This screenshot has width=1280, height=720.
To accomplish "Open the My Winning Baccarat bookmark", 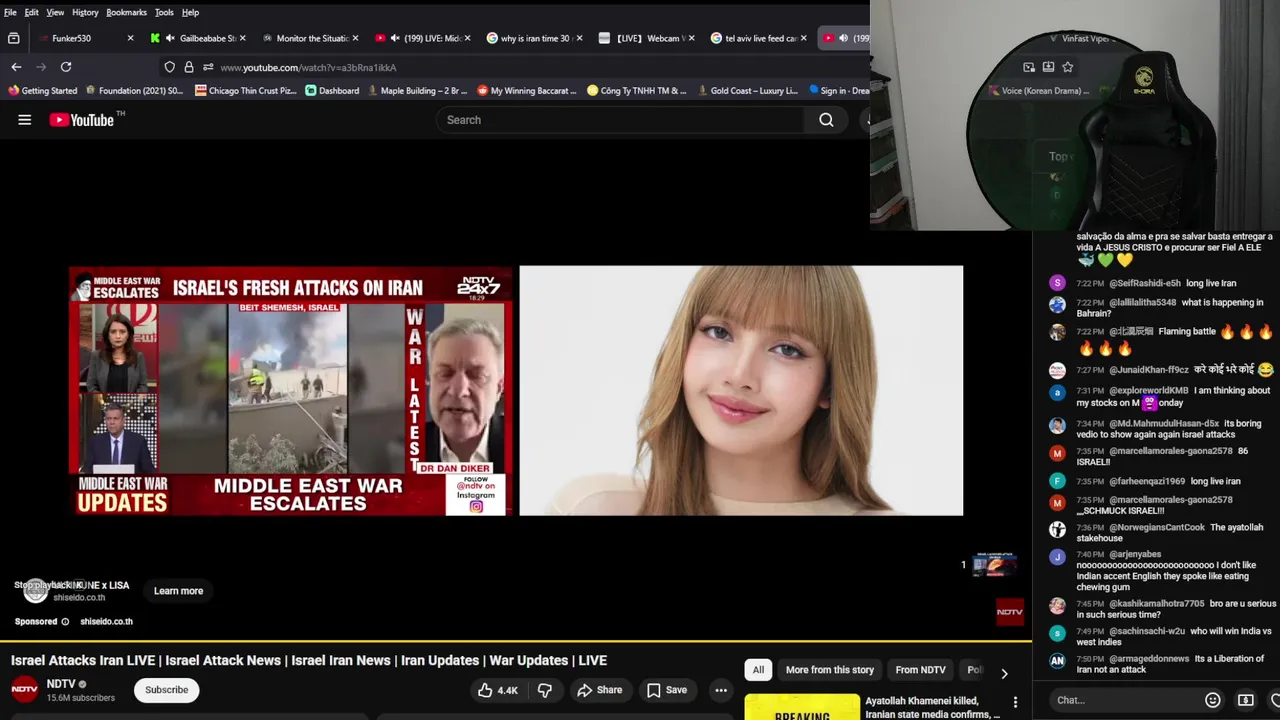I will pyautogui.click(x=527, y=90).
